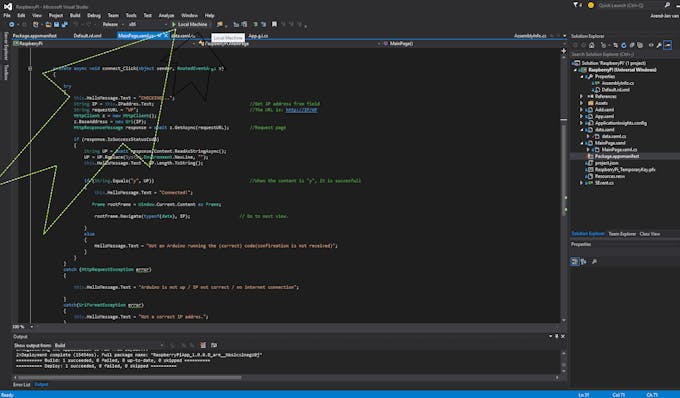Select RaspberryPi_TemporaryKey.pfx in Solution Explorer
This screenshot has height=398, width=680.
click(x=625, y=170)
